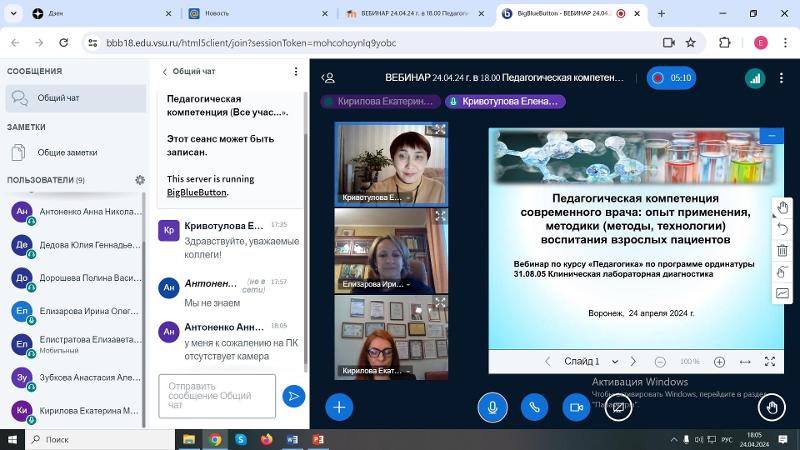Toggle the webcam sharing button
Screen dimensions: 800x450
pyautogui.click(x=576, y=407)
